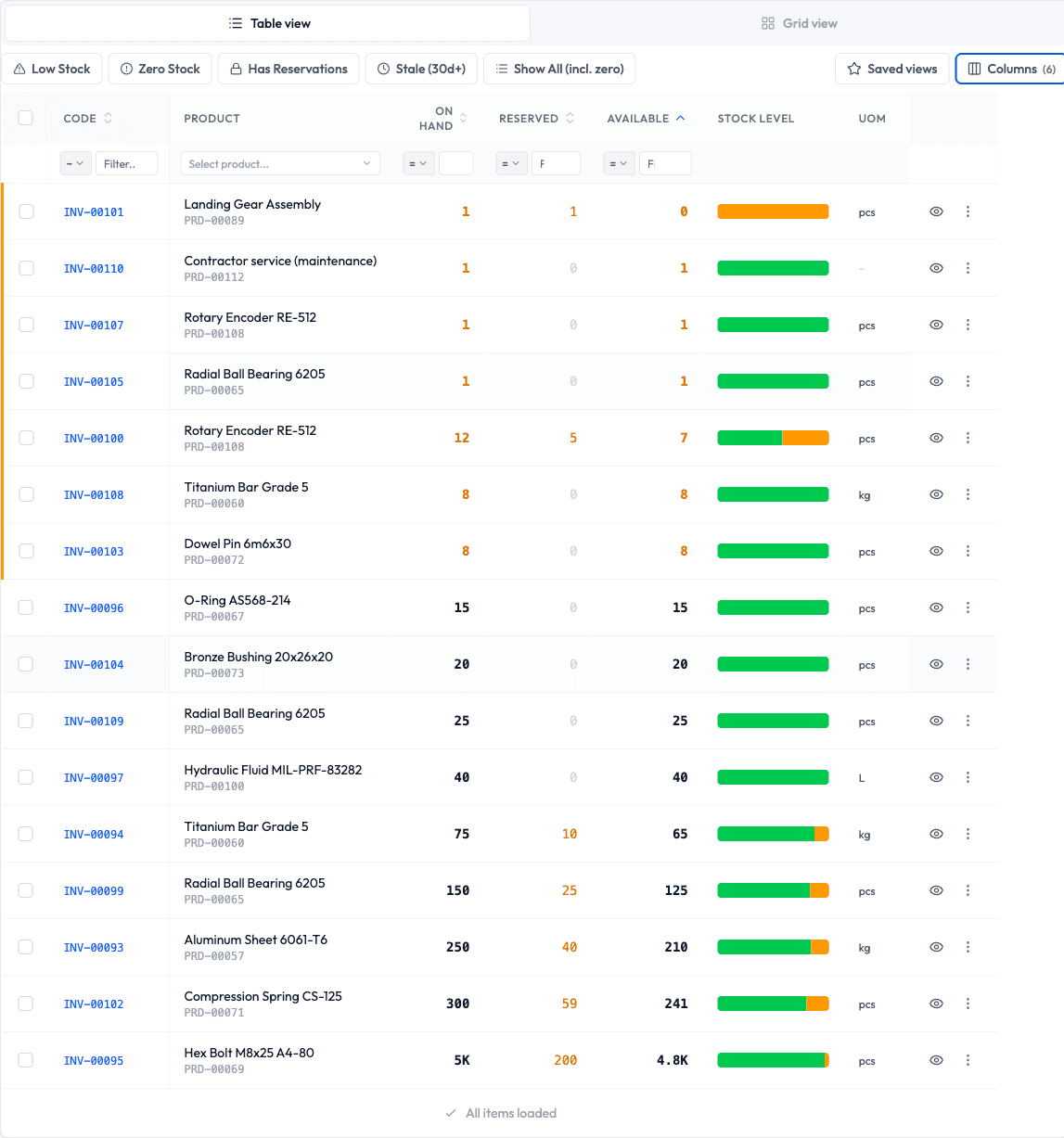Open more actions menu for INV-00101
The width and height of the screenshot is (1064, 1138).
coord(968,211)
